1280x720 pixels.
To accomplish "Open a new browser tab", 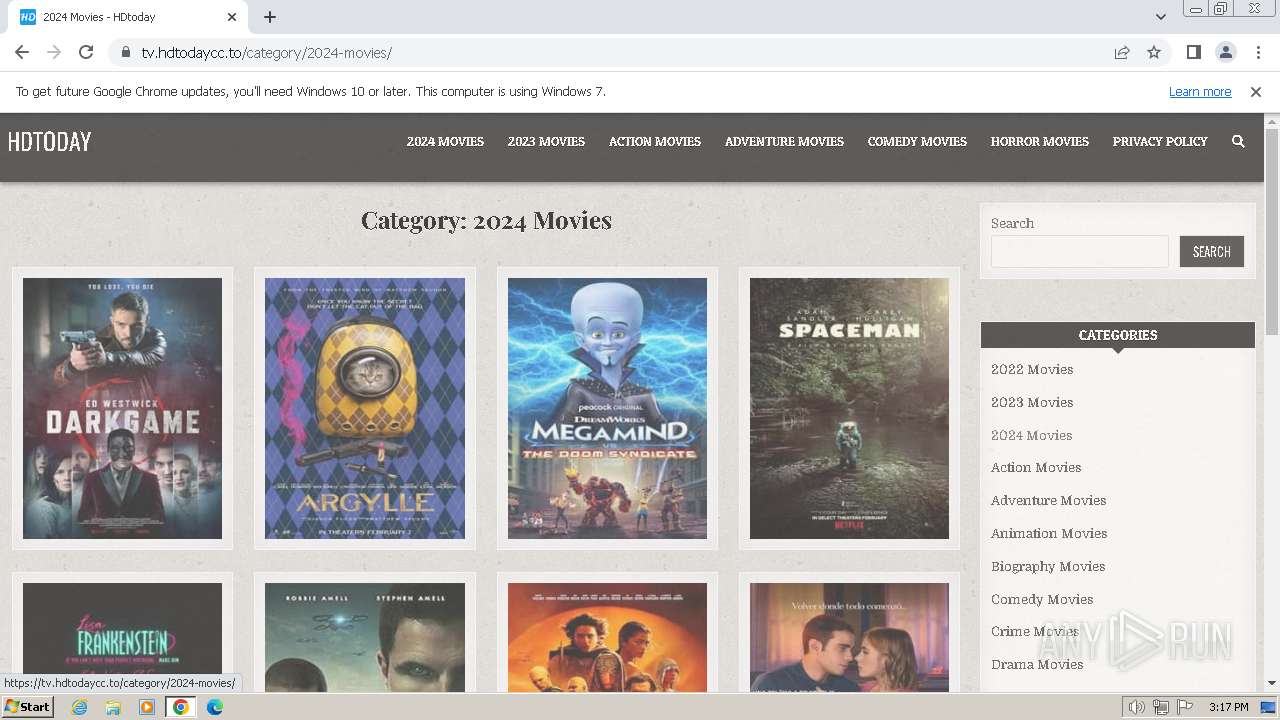I will (270, 17).
